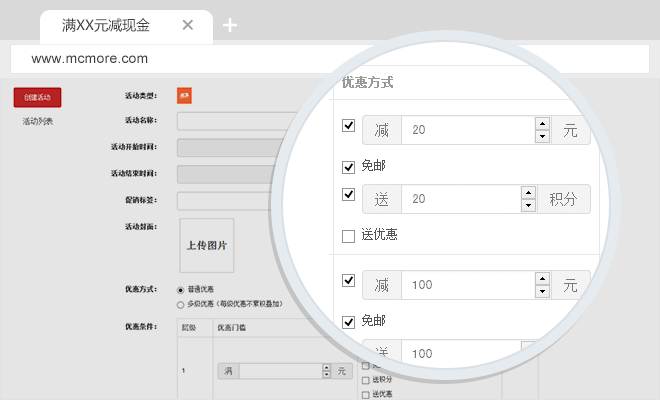Select the 普通优惠 radio option

click(x=180, y=290)
